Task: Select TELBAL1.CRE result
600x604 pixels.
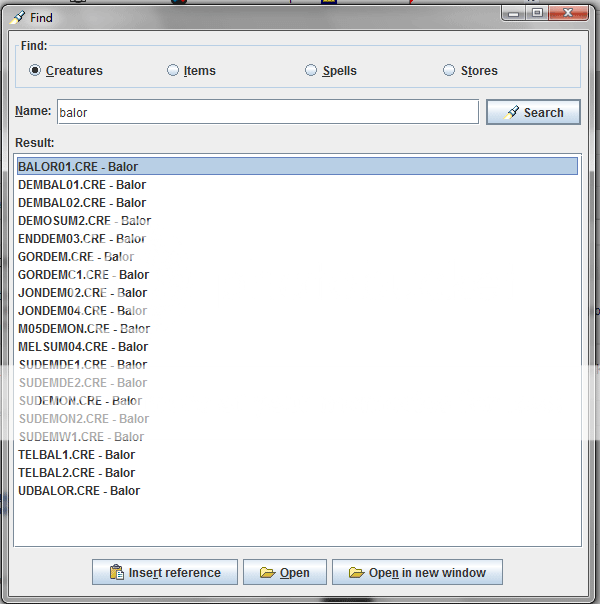Action: point(76,455)
